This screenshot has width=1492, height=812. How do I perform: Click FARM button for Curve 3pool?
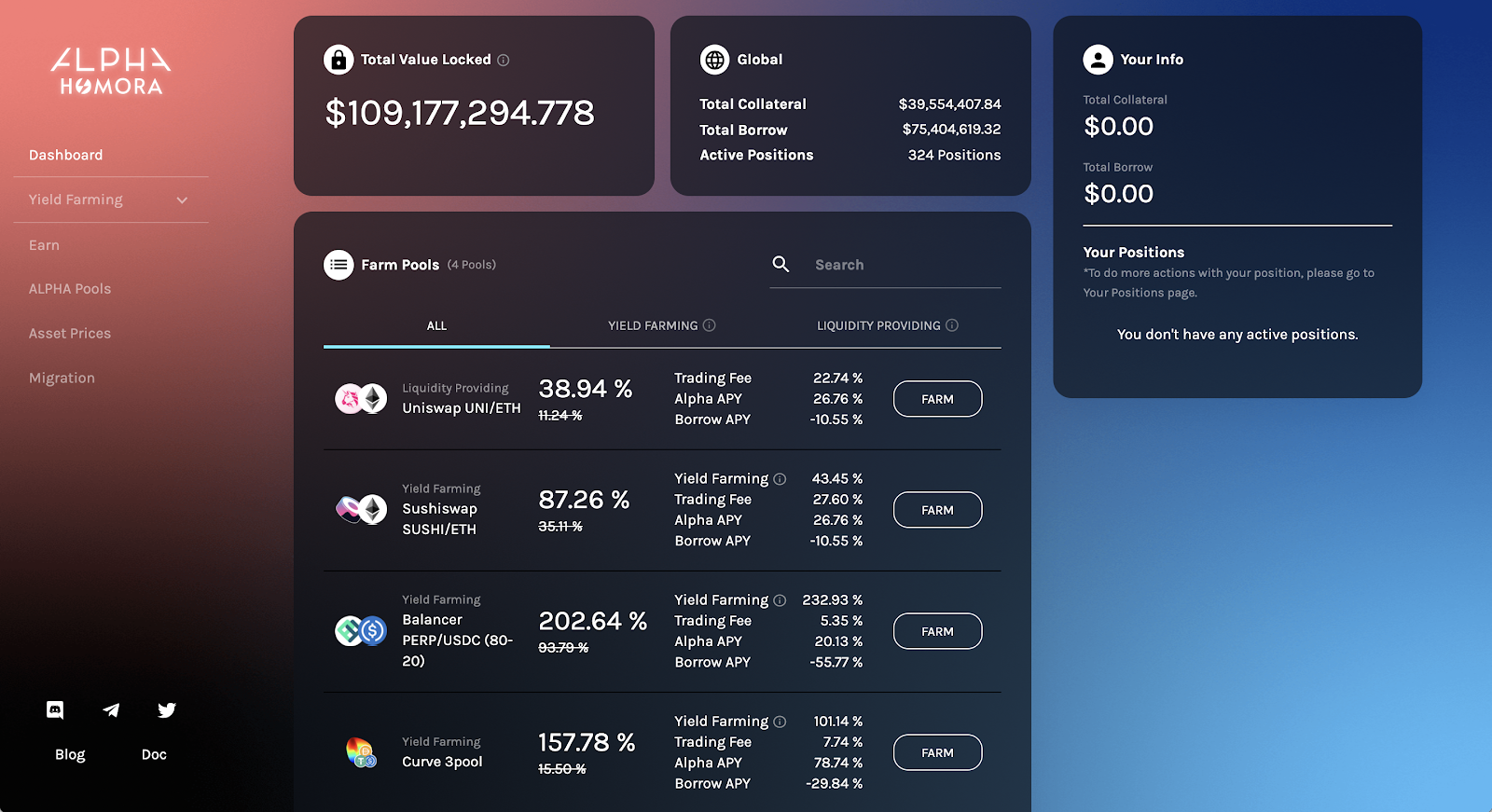point(937,752)
